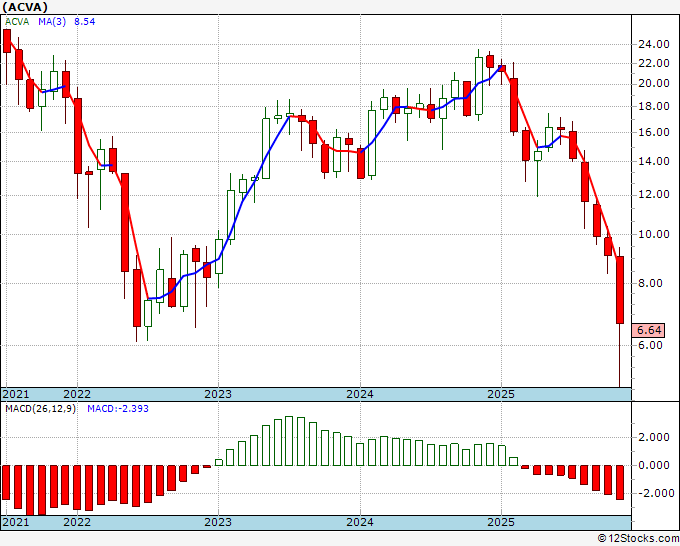Click the 6.00 price axis label
The width and height of the screenshot is (680, 546).
pos(650,345)
